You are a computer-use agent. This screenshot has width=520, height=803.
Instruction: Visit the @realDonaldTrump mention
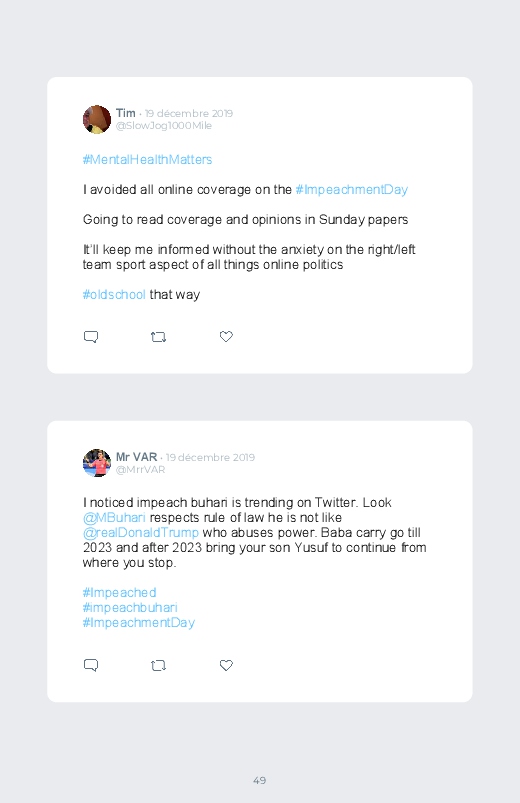click(141, 533)
